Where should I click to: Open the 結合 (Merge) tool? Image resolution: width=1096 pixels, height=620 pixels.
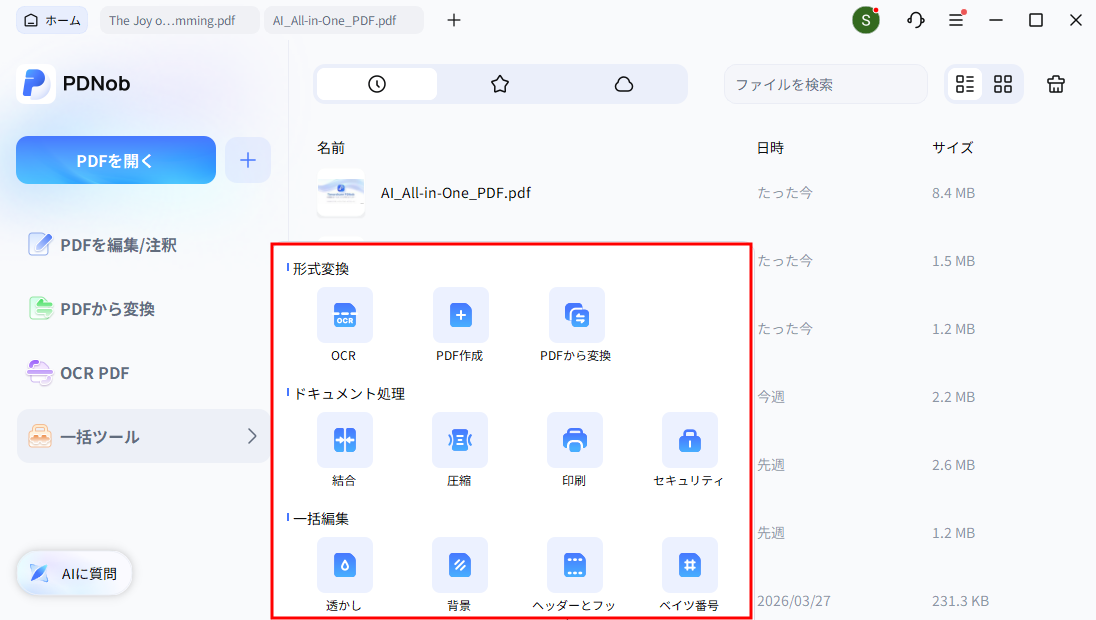tap(344, 440)
